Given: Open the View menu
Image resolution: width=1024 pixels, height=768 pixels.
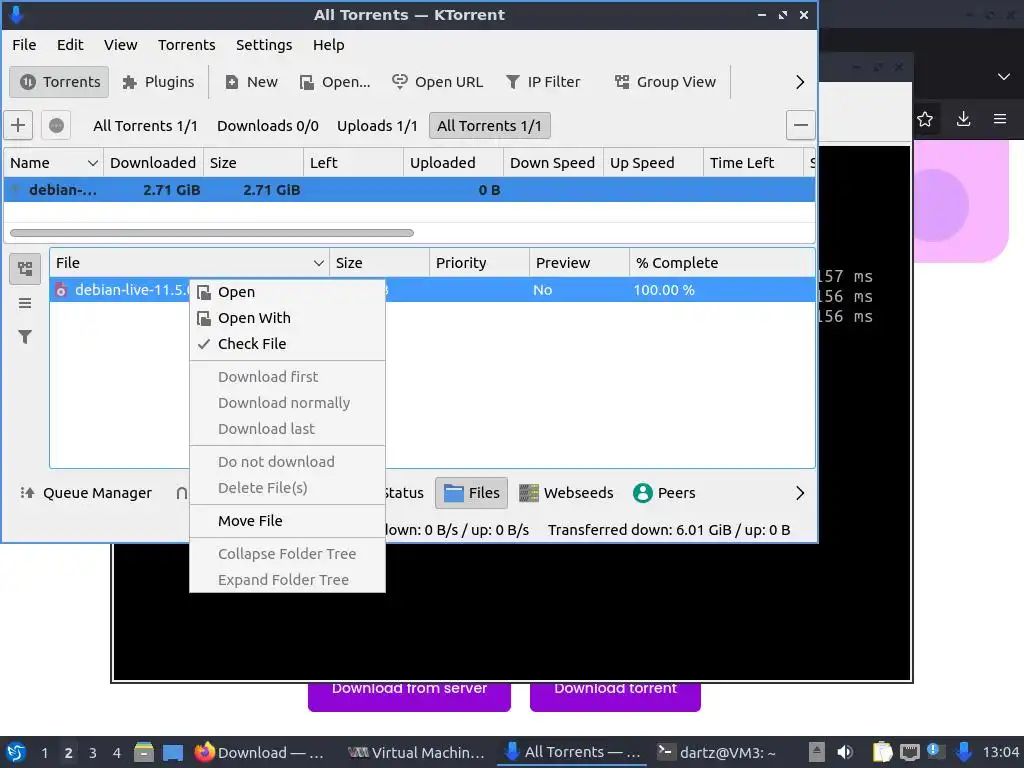Looking at the screenshot, I should pyautogui.click(x=121, y=44).
